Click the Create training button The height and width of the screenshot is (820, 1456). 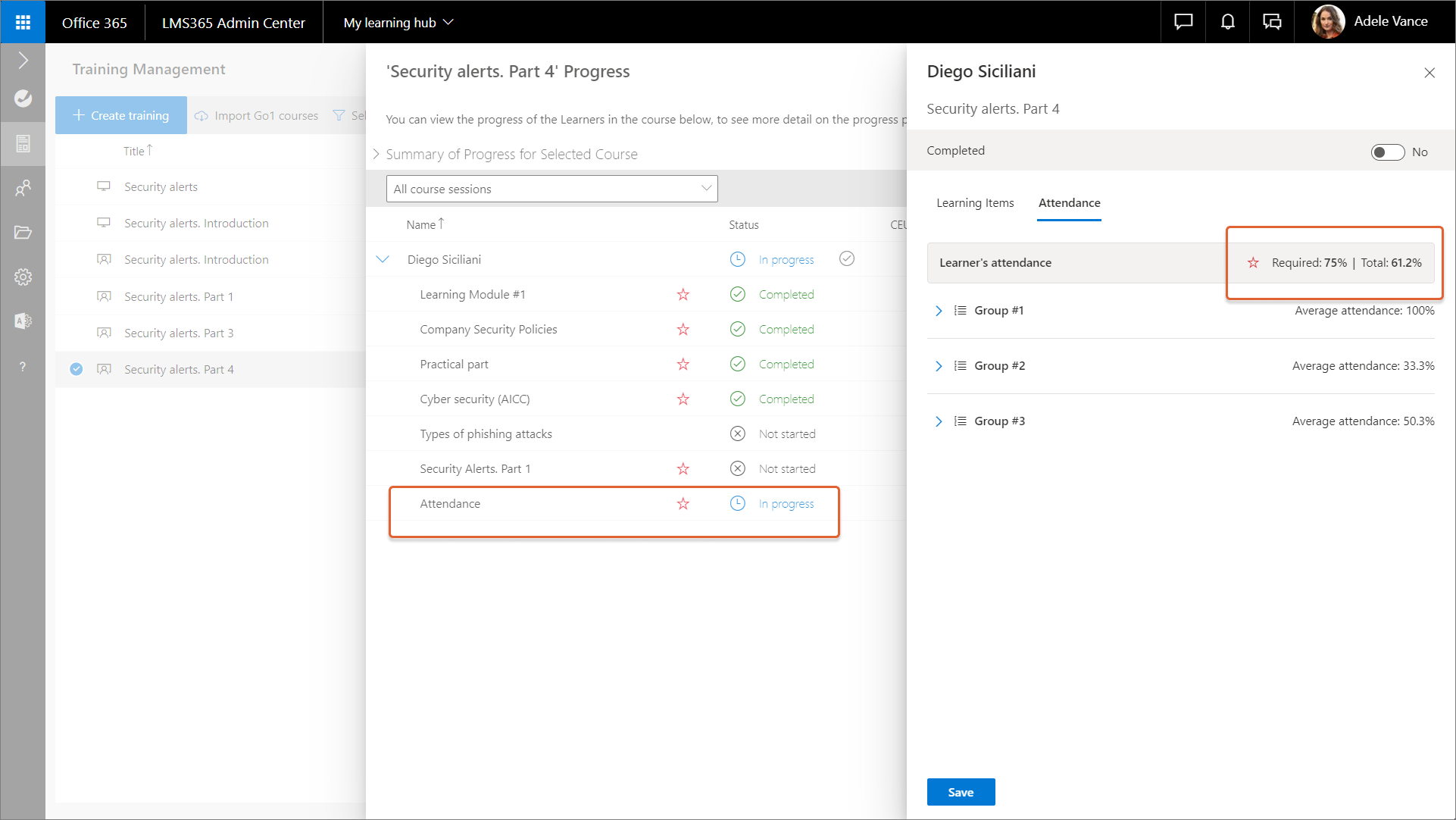(x=121, y=115)
